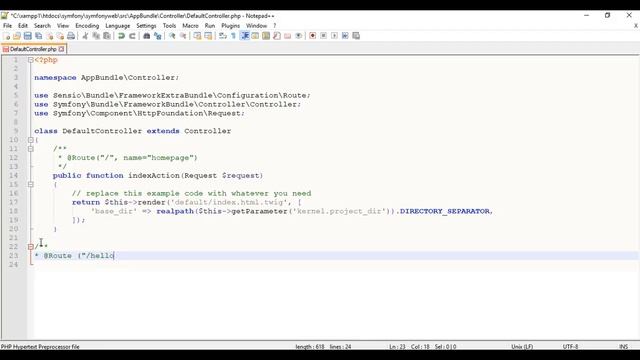
Task: Click the Save Recorded Macro icon
Action: (x=356, y=36)
